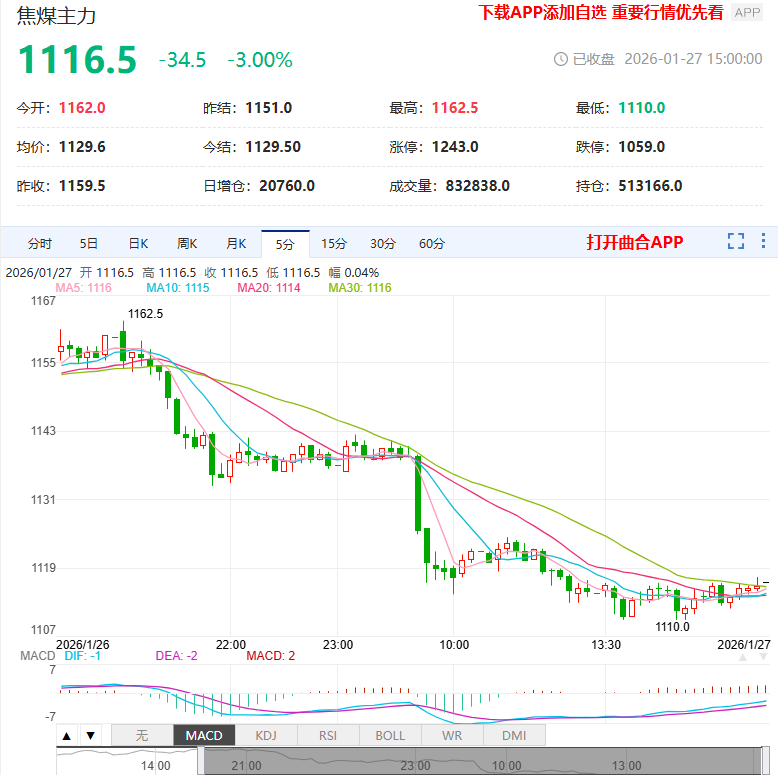Select the KDJ indicator

pyautogui.click(x=266, y=735)
